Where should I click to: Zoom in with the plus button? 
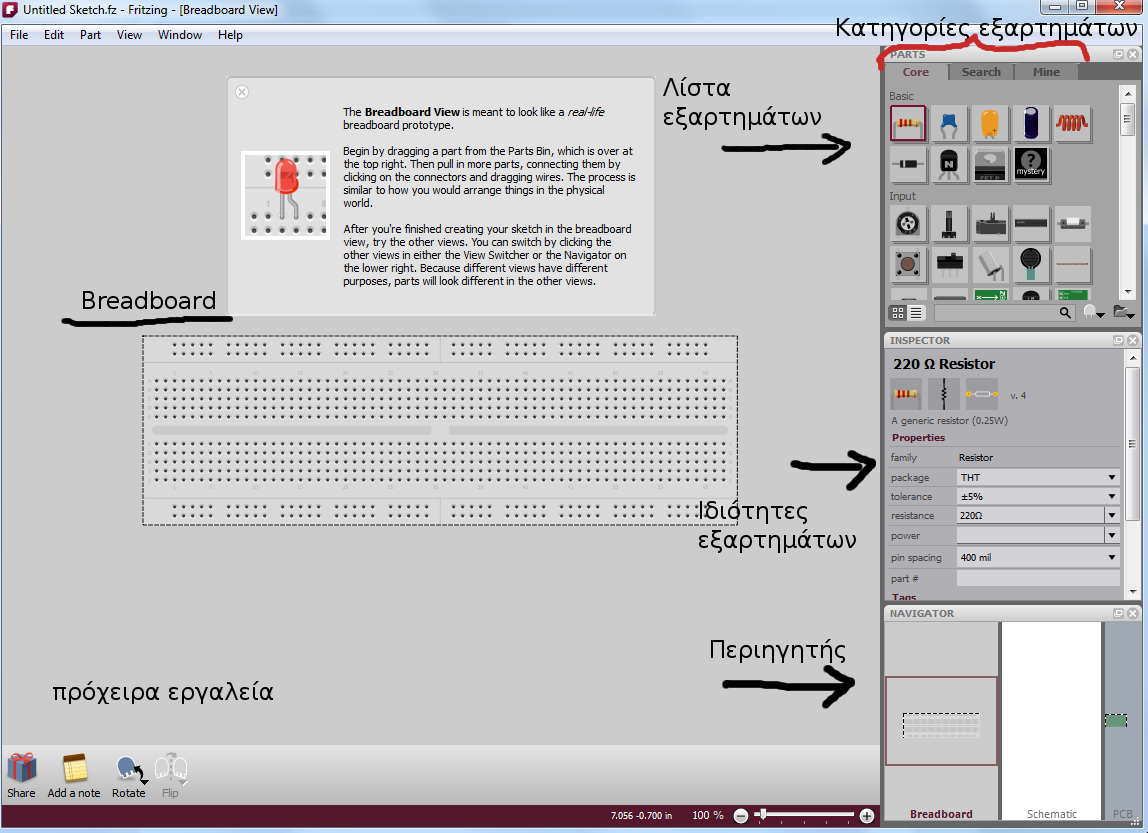[867, 815]
